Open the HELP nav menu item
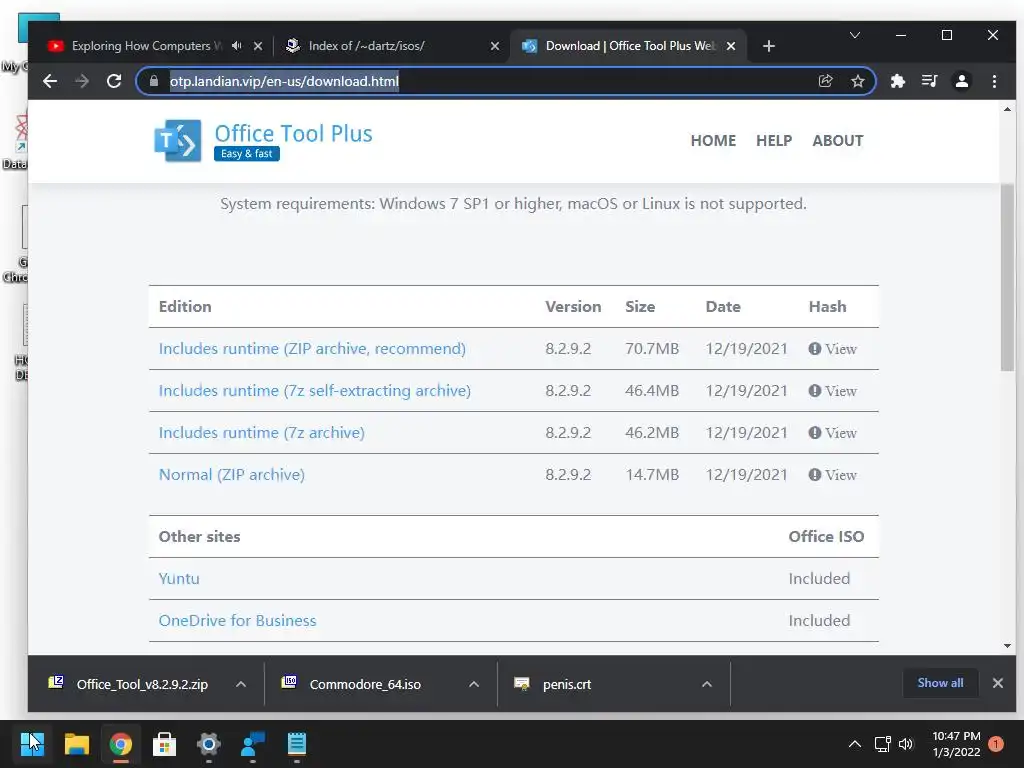1024x768 pixels. click(x=774, y=141)
